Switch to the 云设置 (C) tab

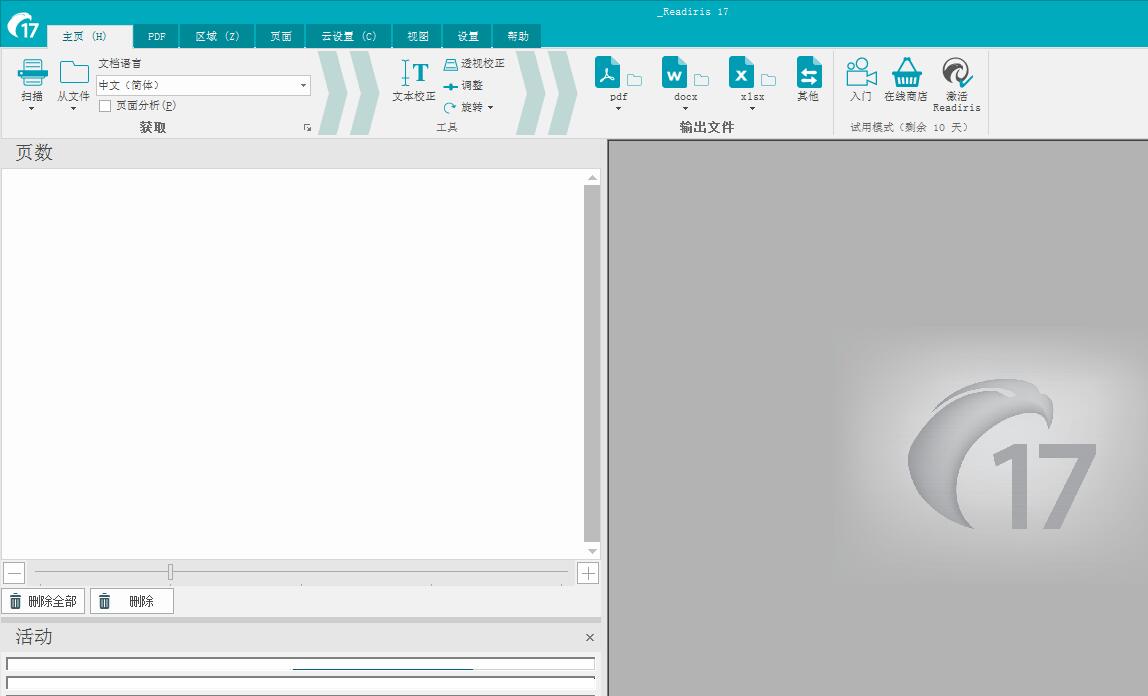[348, 36]
